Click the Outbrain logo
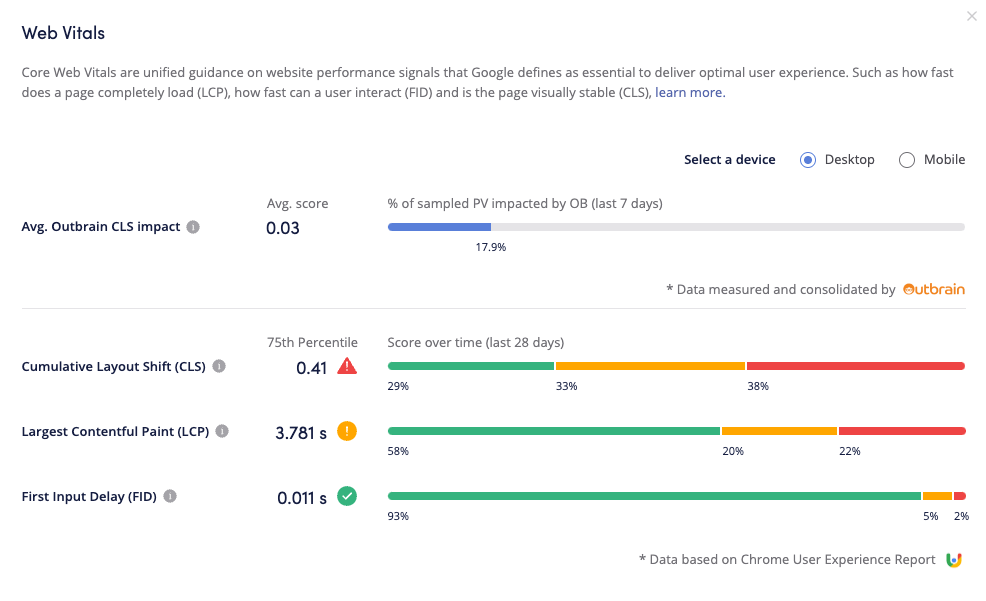This screenshot has height=601, width=986. point(934,289)
